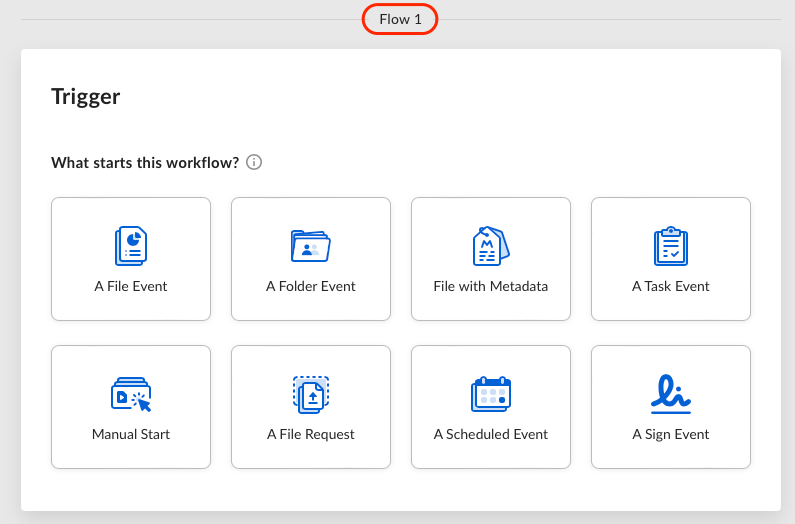
Task: Click the File with Metadata tag icon
Action: 491,246
